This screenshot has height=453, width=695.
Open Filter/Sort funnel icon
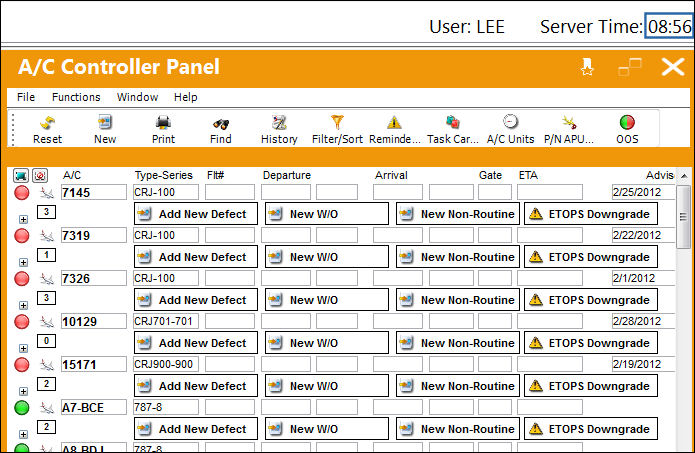(x=337, y=122)
